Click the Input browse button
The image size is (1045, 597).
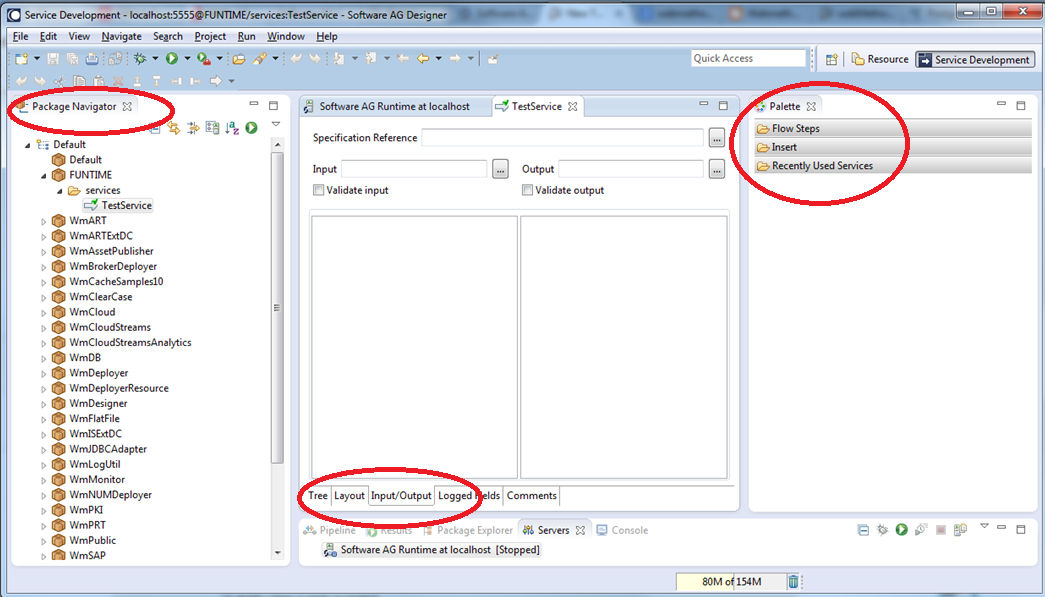[x=501, y=170]
